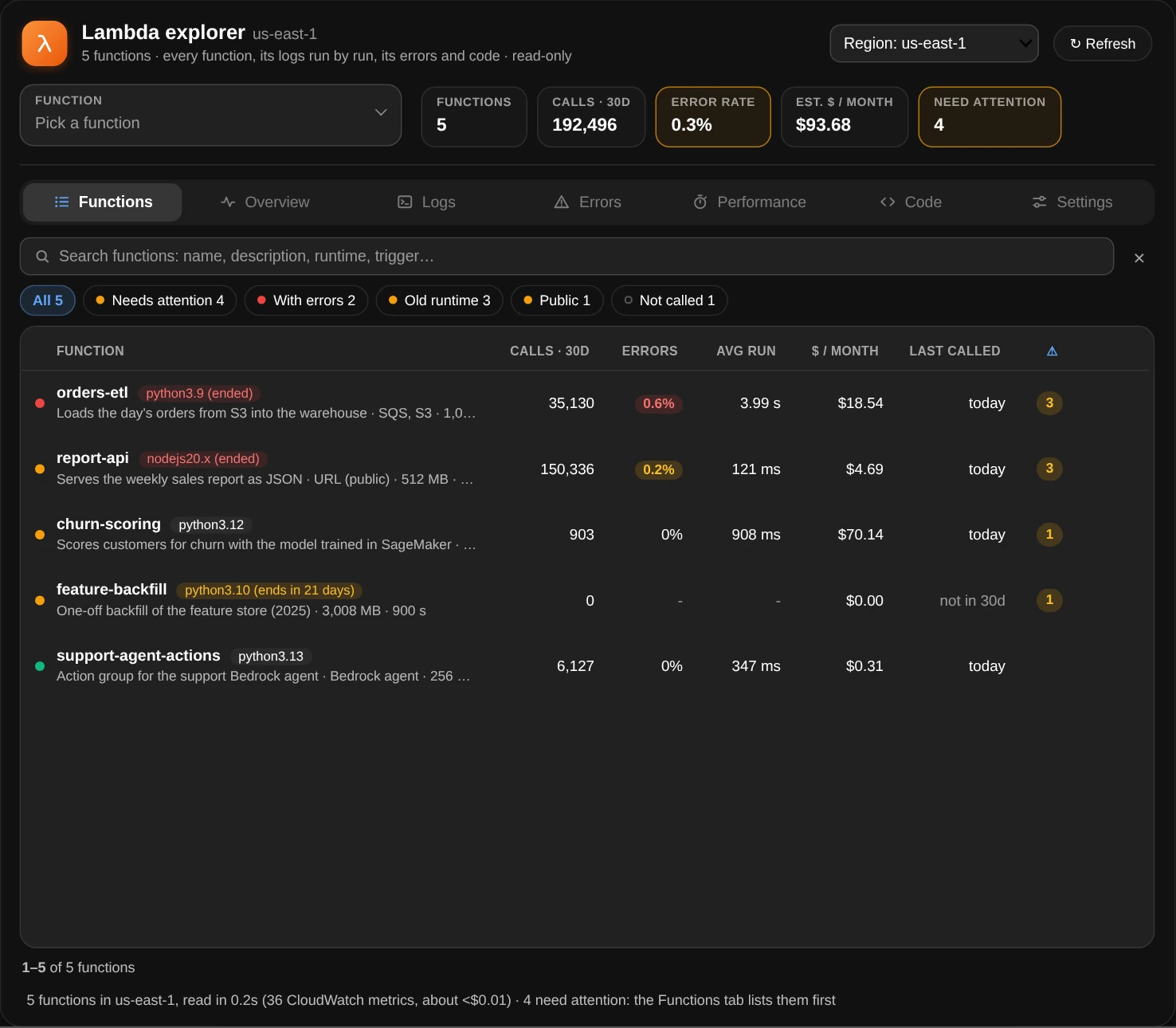Click the orange status dot for report-api

[40, 469]
